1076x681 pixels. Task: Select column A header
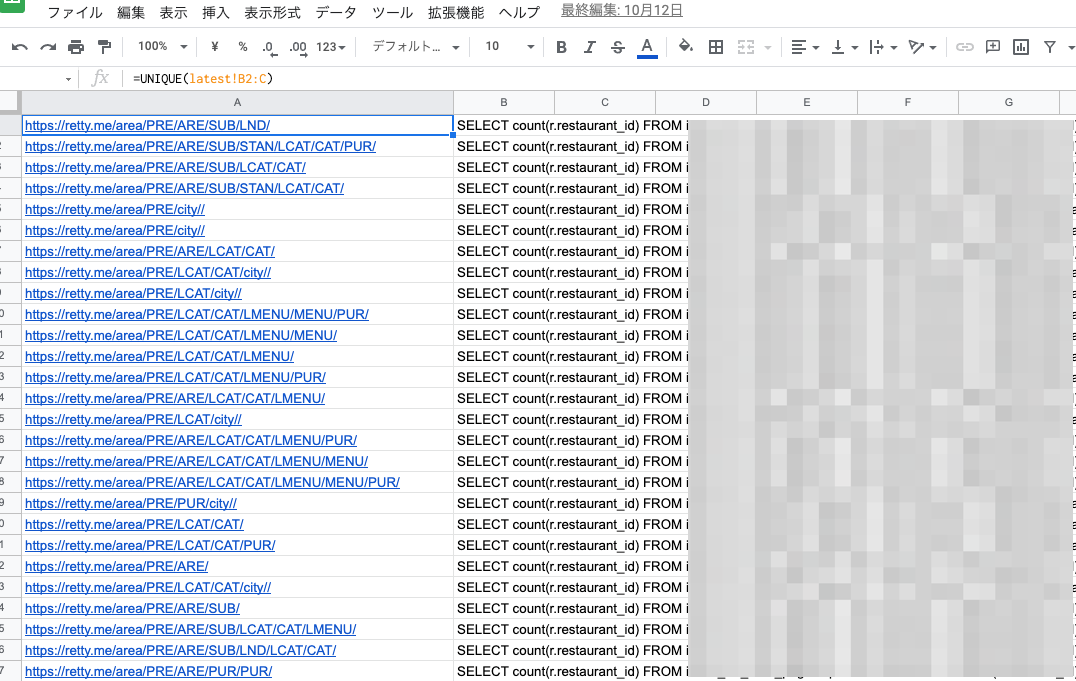(237, 102)
